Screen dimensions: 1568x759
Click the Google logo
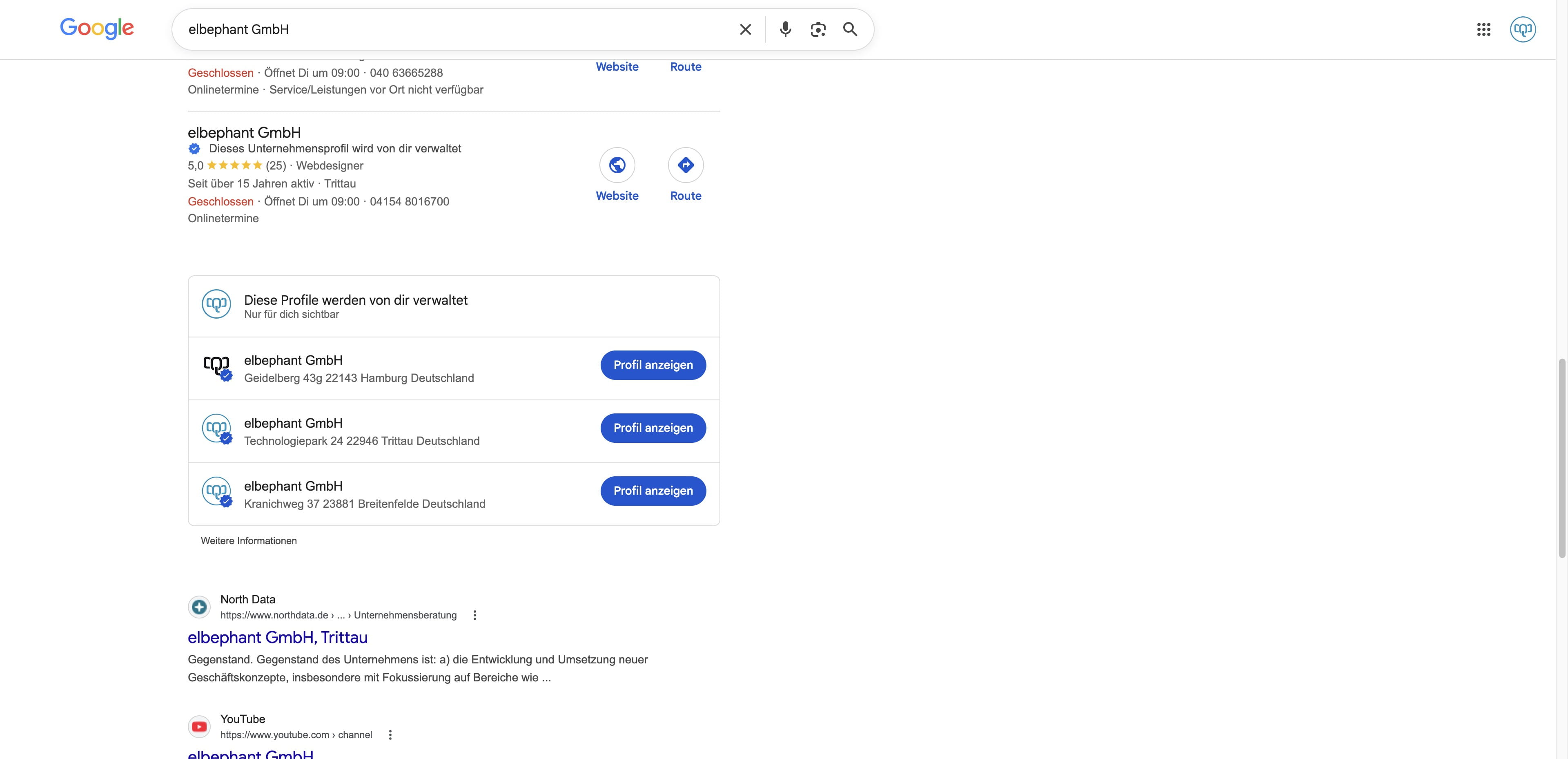(x=97, y=29)
